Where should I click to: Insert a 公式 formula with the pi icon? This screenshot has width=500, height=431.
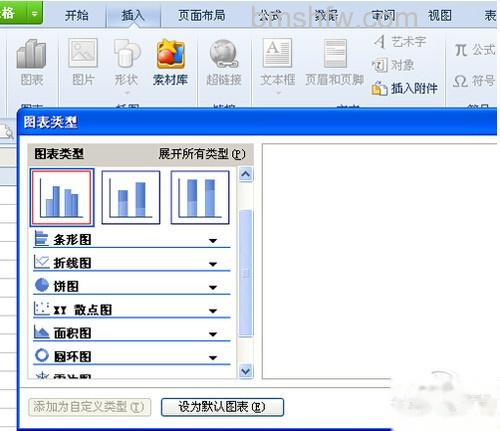475,50
